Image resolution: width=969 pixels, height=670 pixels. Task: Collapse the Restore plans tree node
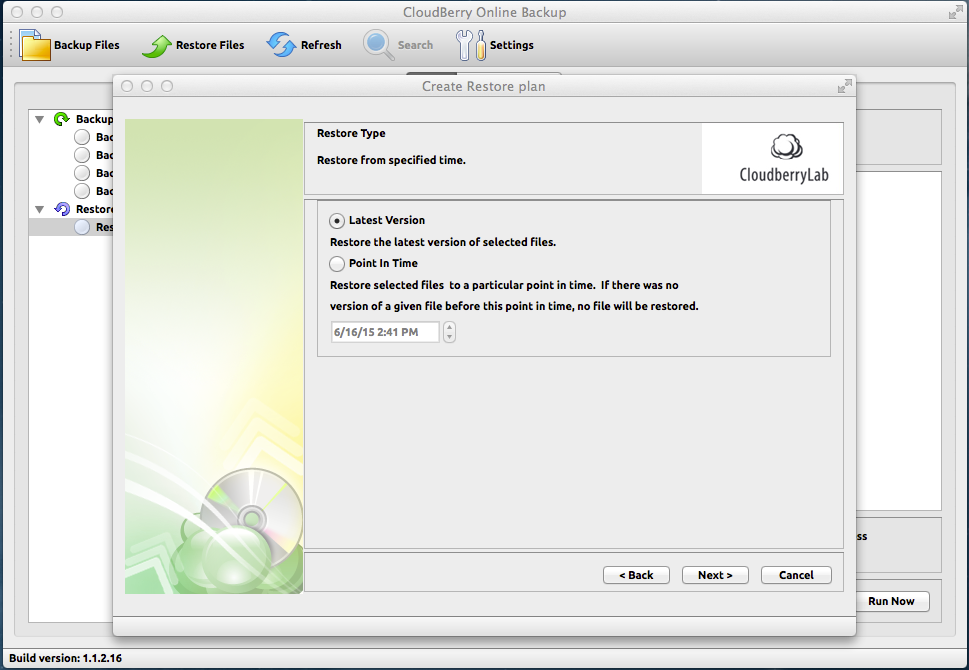[40, 210]
